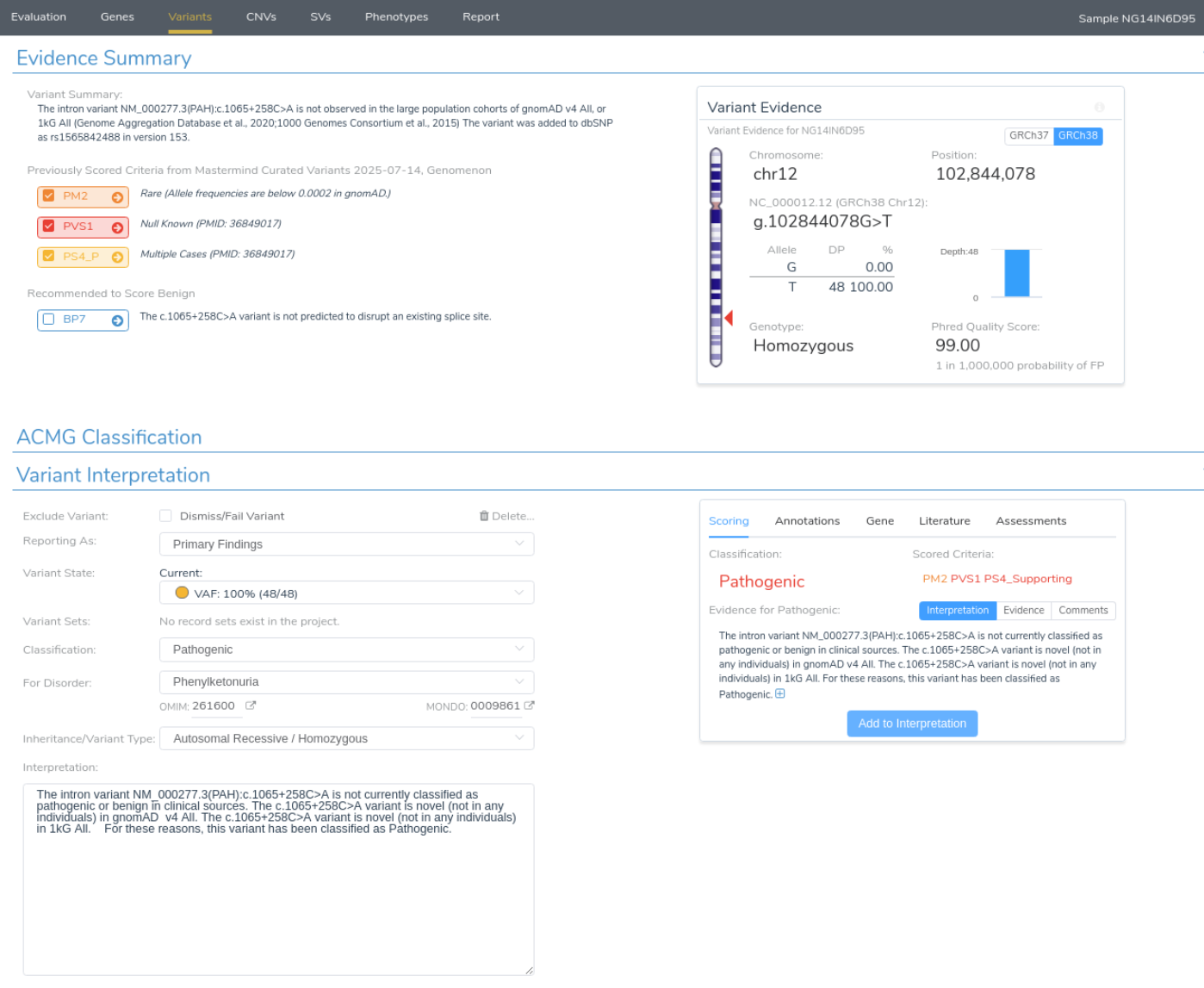Click the arrow icon on the PS4_P criterion
1204x988 pixels.
coord(117,257)
